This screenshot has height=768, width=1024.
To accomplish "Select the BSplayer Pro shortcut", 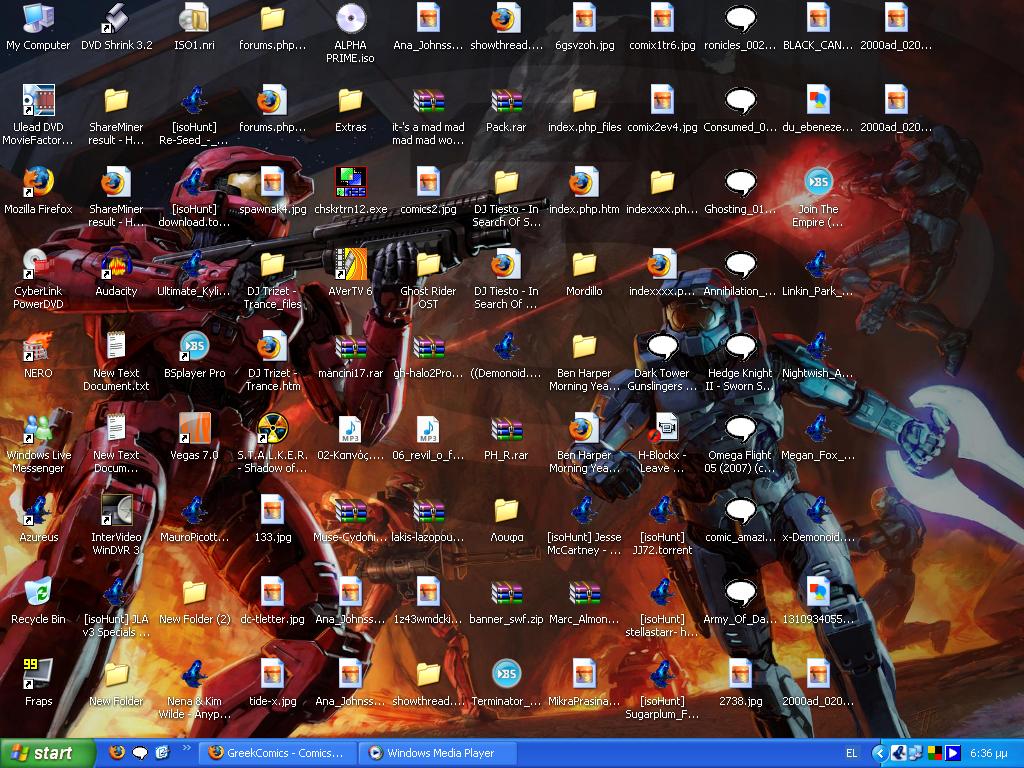I will tap(194, 355).
